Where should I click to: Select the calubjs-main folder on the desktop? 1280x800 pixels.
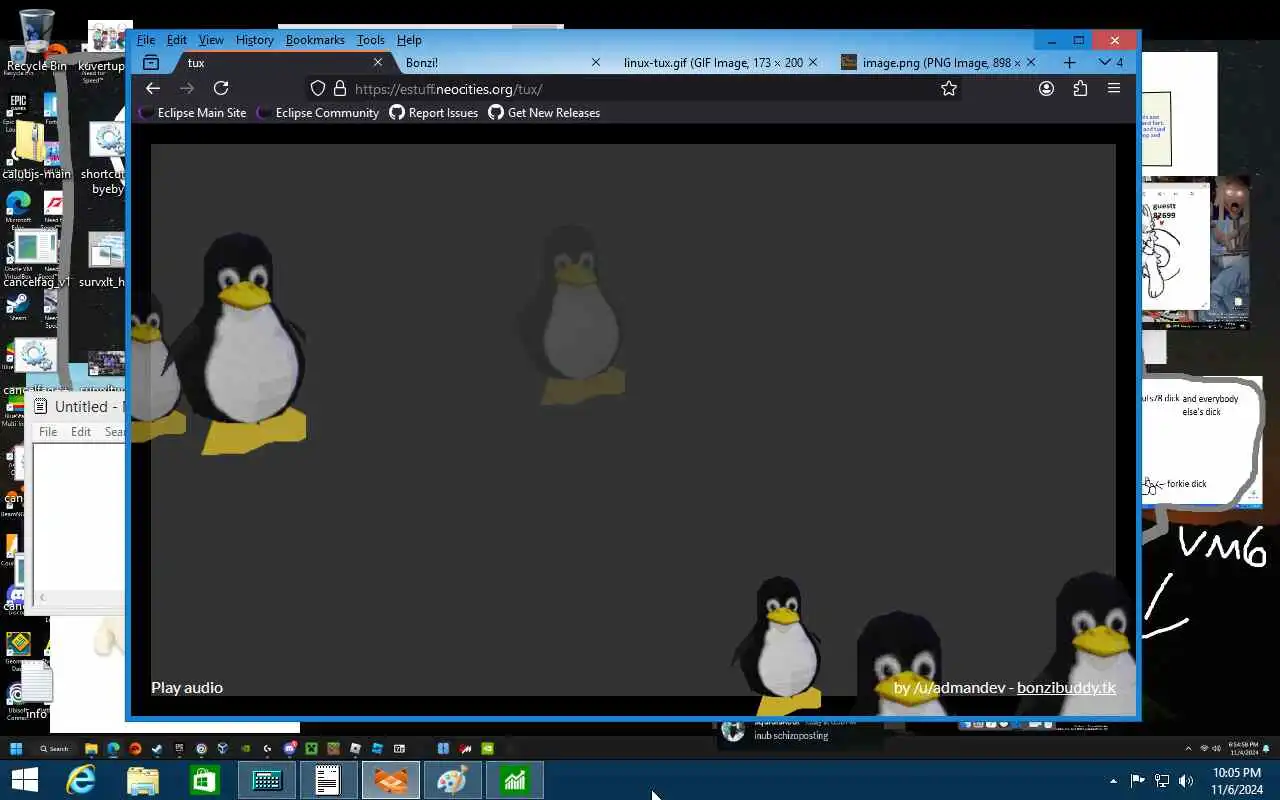click(x=35, y=150)
